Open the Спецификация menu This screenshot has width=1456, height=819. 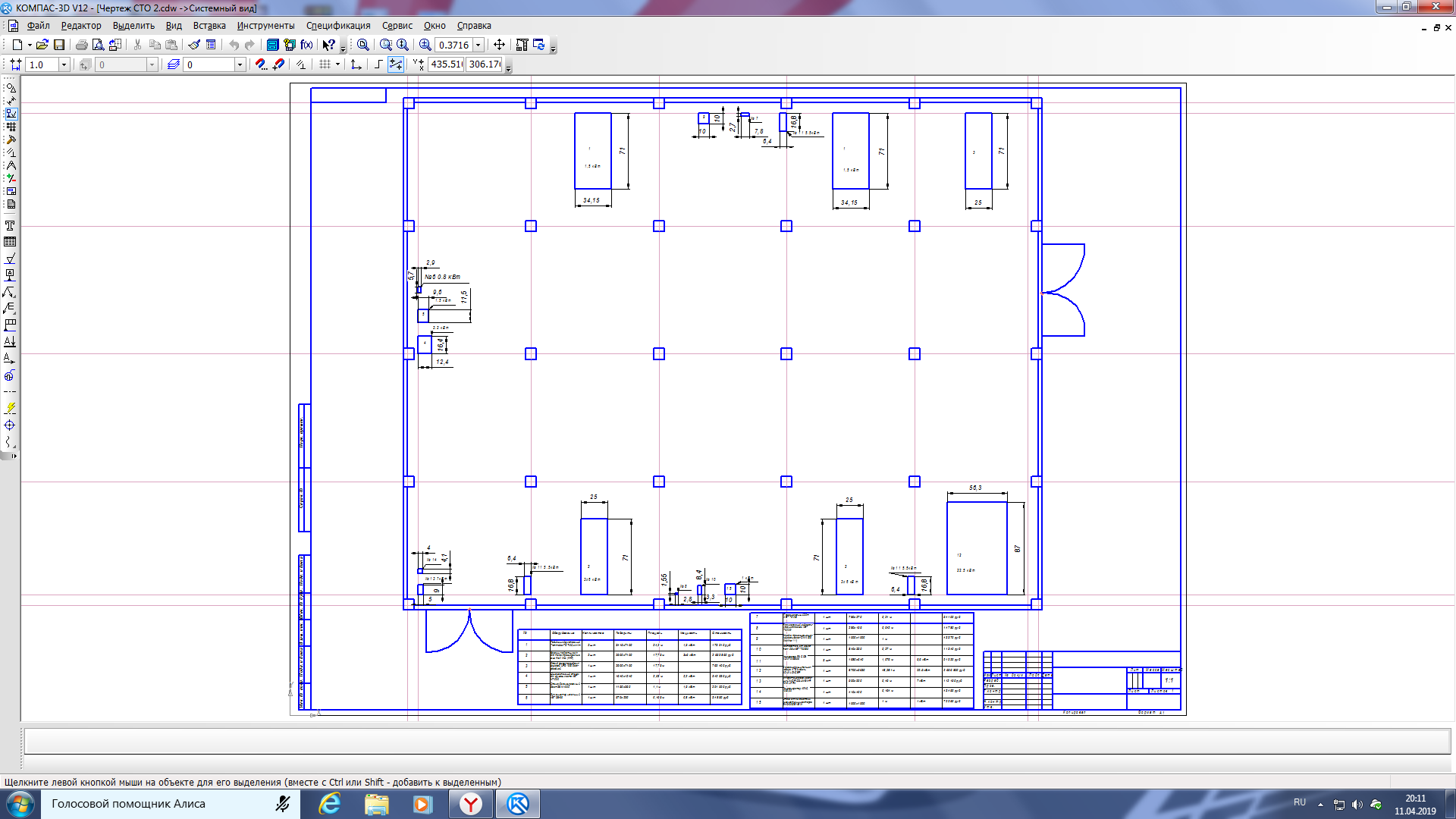pyautogui.click(x=338, y=26)
